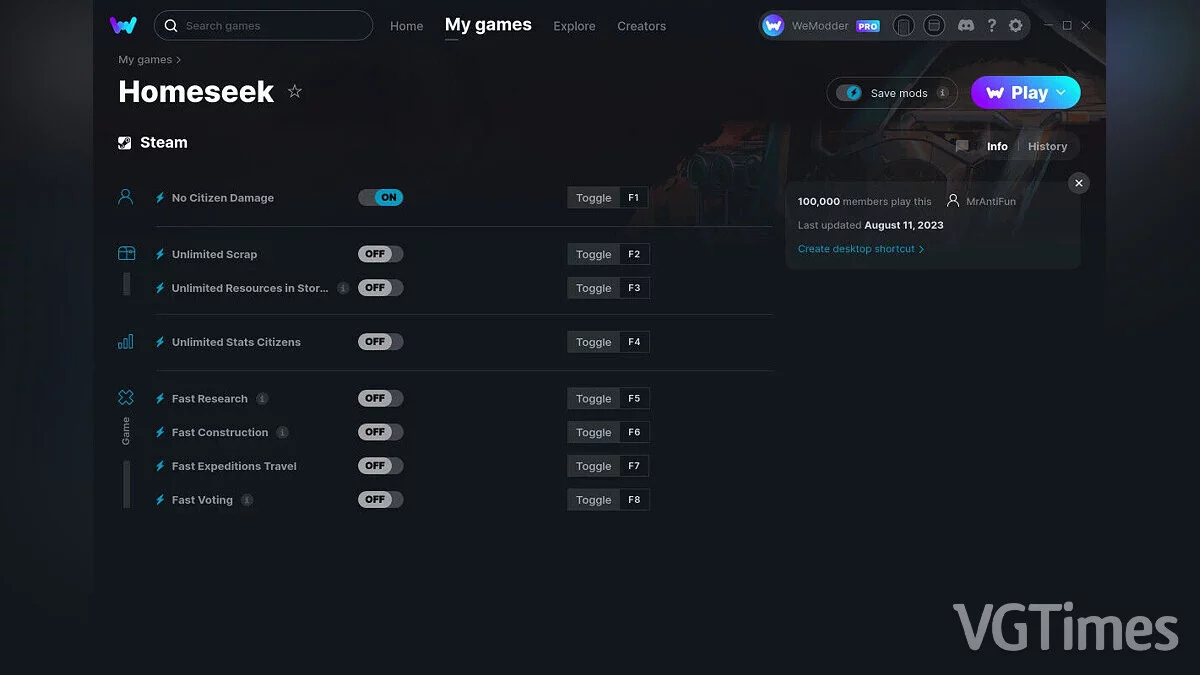Click the info icon beside Unlimited Resources in Storage
The width and height of the screenshot is (1200, 675).
343,288
